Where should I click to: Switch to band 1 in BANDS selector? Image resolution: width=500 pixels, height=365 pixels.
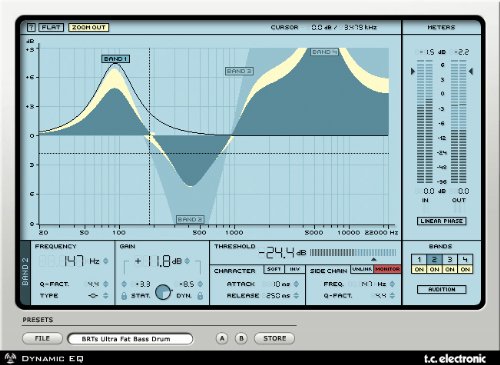419,259
